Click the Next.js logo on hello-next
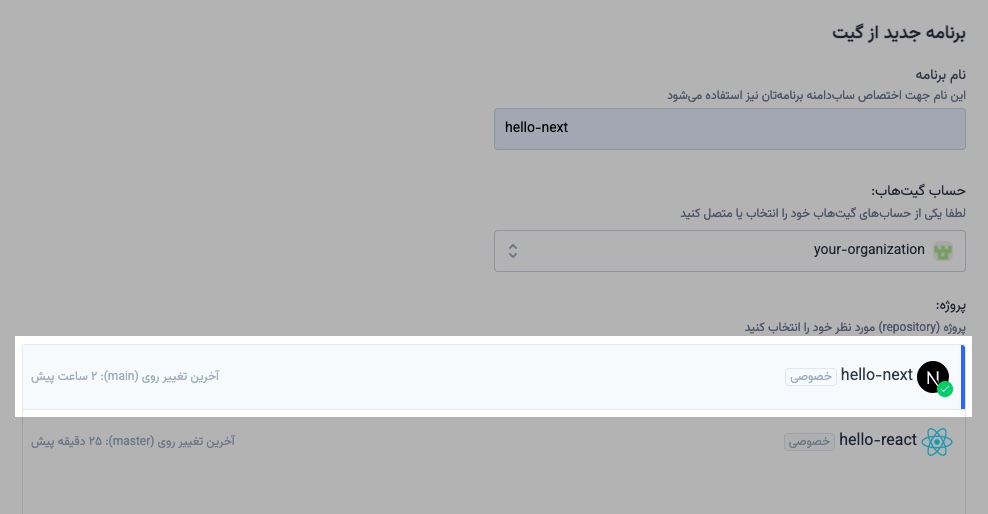This screenshot has height=514, width=988. (x=931, y=376)
